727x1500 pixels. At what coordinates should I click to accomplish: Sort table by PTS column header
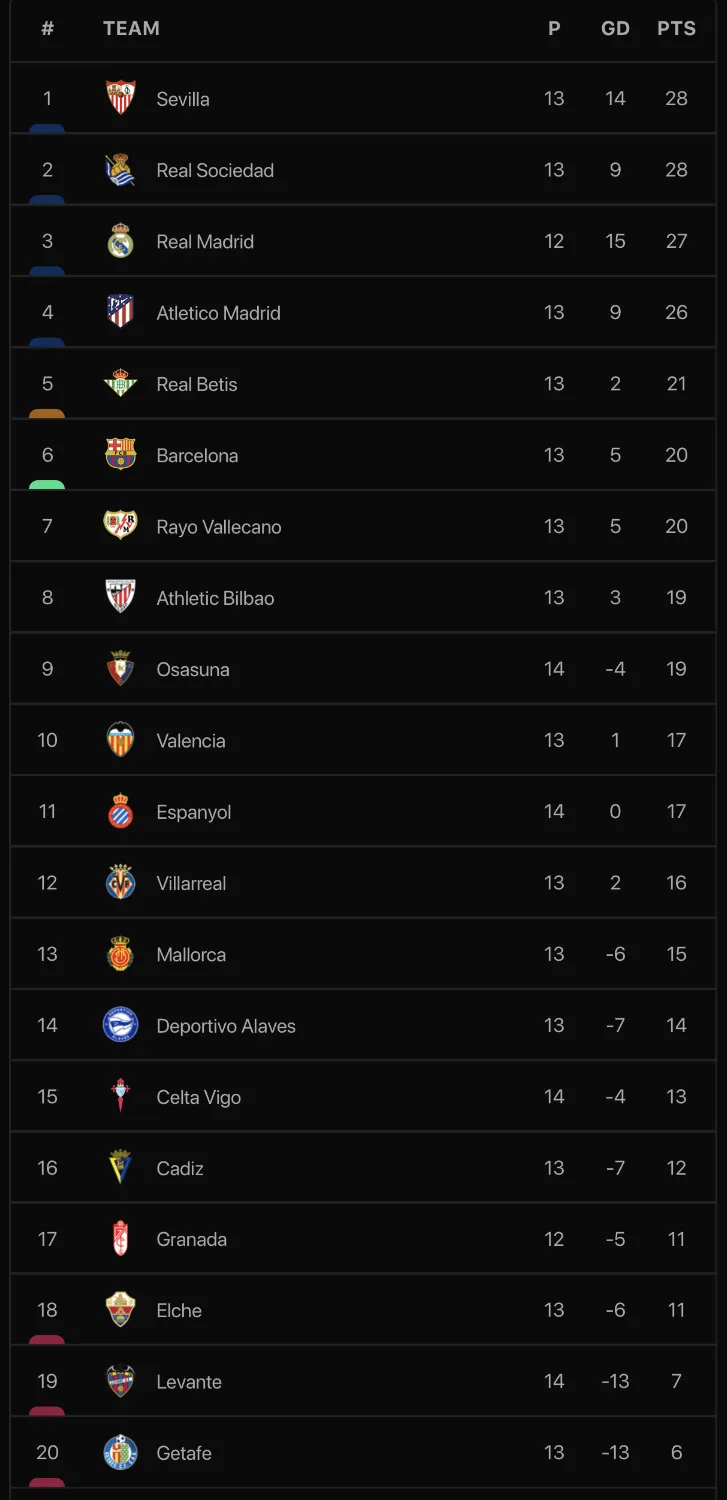pyautogui.click(x=676, y=29)
